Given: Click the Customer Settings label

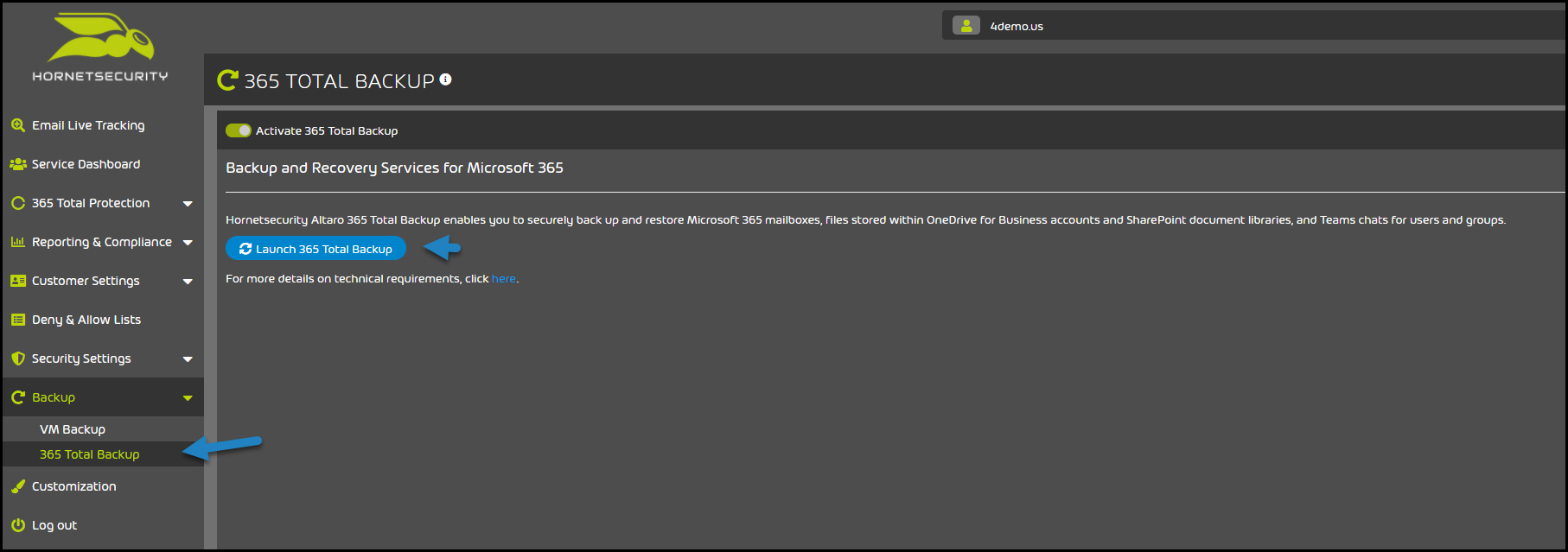Looking at the screenshot, I should pyautogui.click(x=86, y=281).
